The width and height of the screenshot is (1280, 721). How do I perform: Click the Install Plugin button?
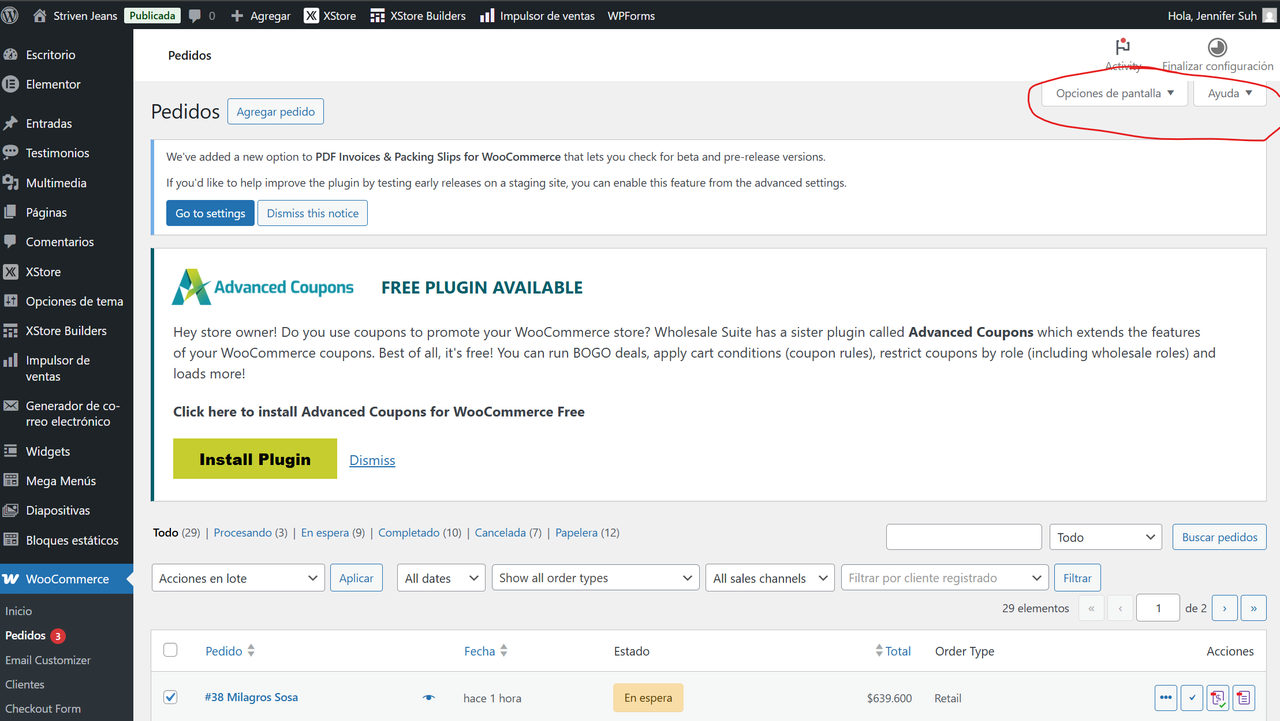[255, 459]
